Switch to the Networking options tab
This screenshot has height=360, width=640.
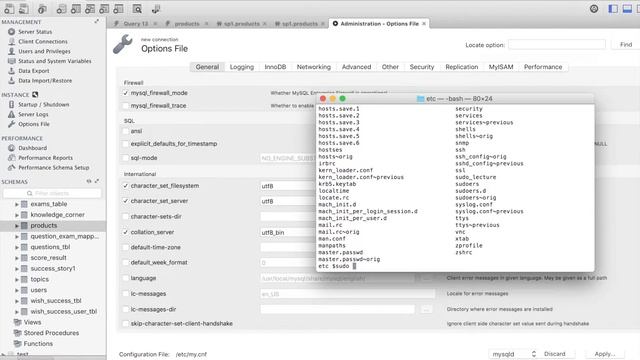[313, 67]
